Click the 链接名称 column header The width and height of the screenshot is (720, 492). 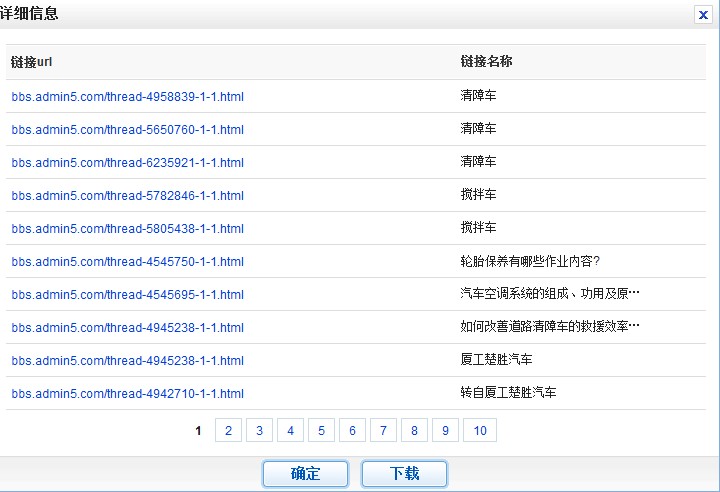(487, 62)
